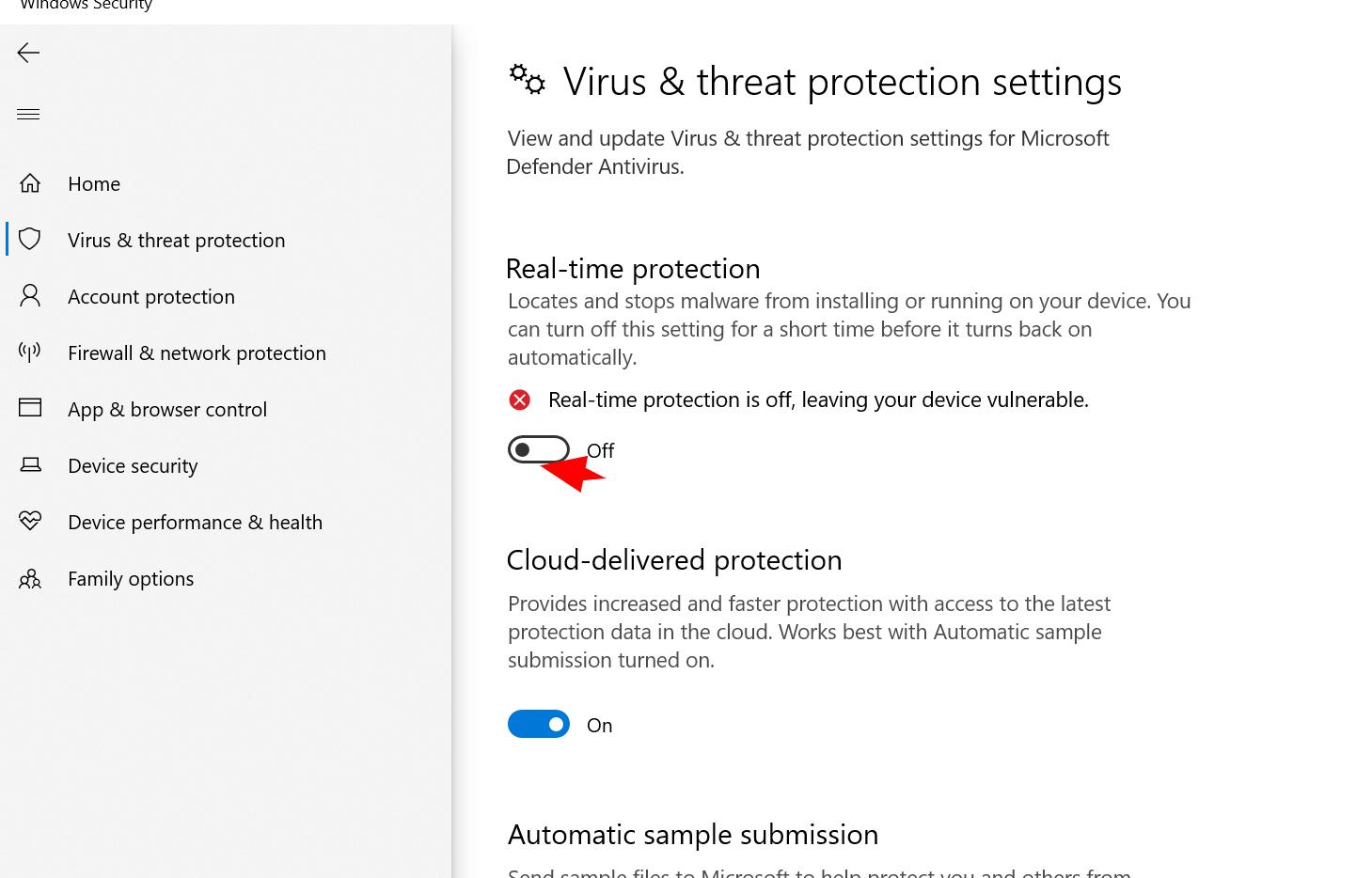Click the Real-time protection warning message
This screenshot has height=878, width=1372.
coord(817,399)
